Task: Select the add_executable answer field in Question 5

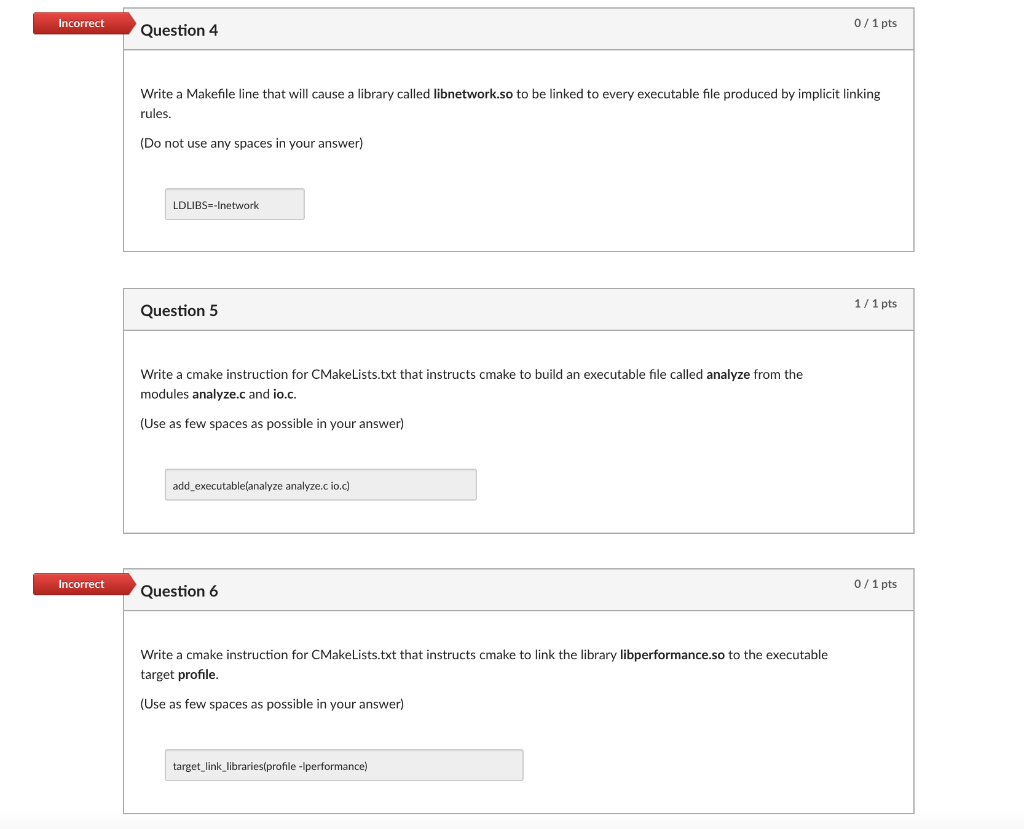Action: point(320,484)
